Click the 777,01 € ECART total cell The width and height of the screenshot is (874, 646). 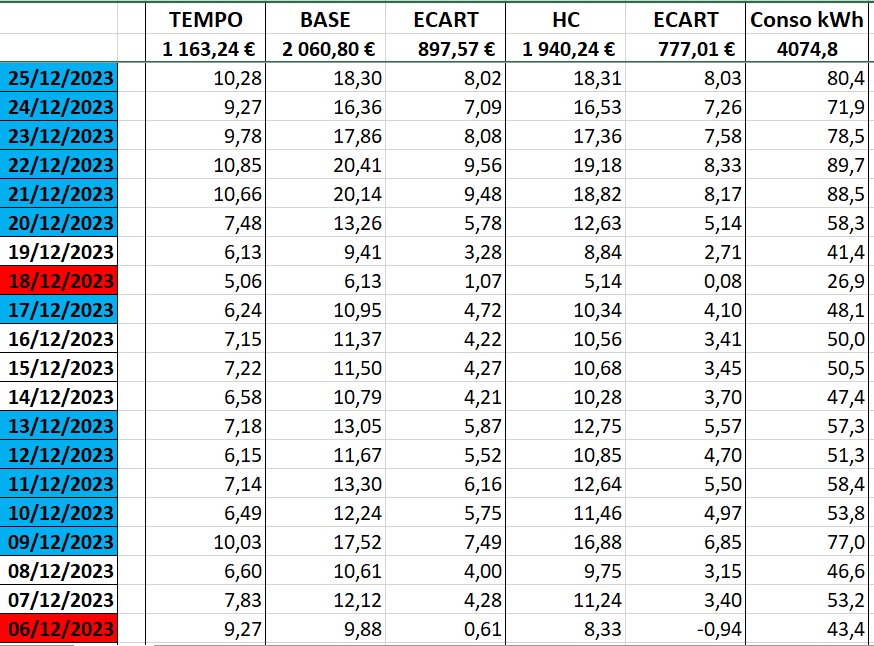(686, 48)
